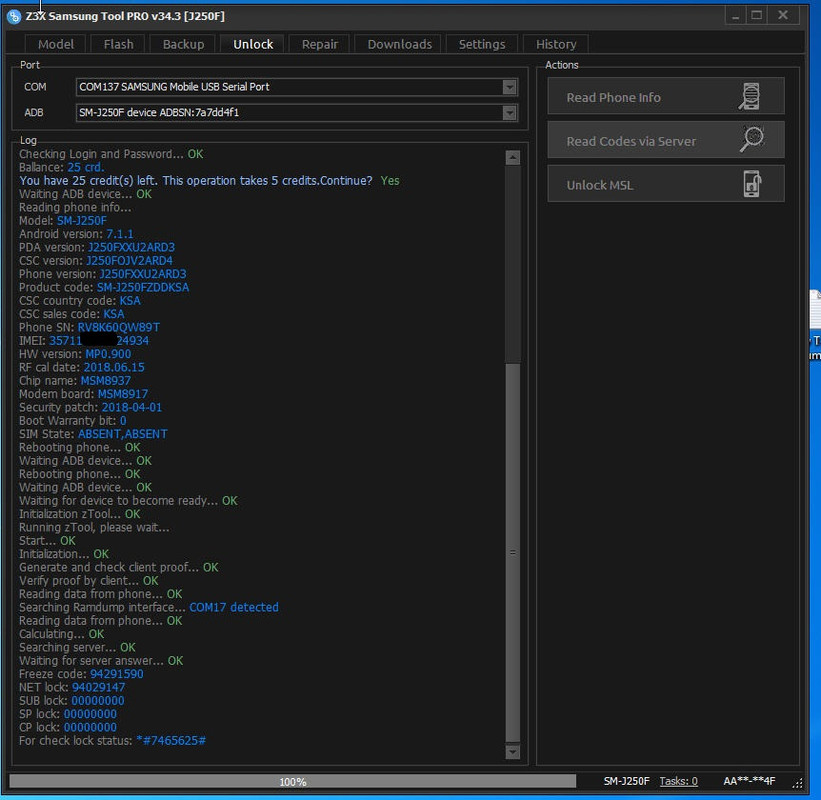Click the PDA version J250FXXU2ARD3

[131, 248]
